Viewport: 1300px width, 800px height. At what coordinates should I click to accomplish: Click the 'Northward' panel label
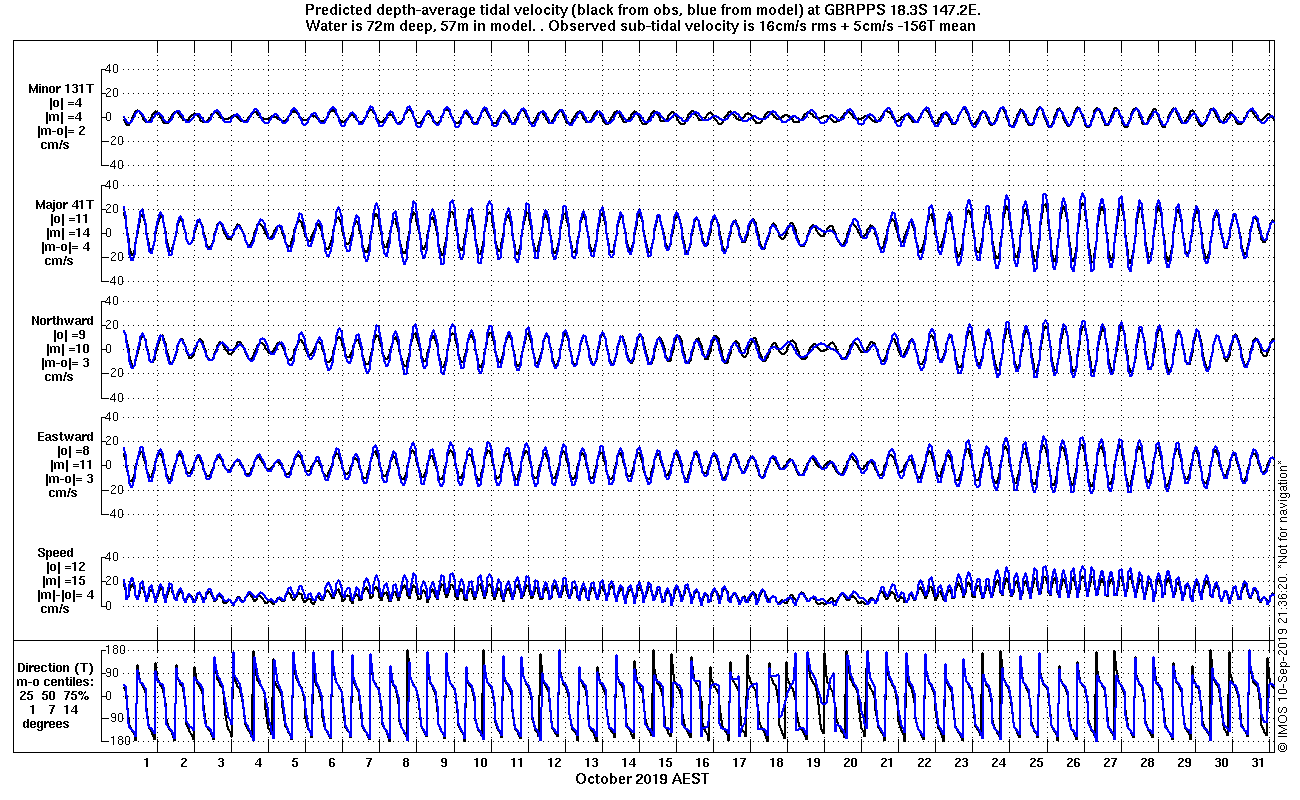click(x=62, y=321)
